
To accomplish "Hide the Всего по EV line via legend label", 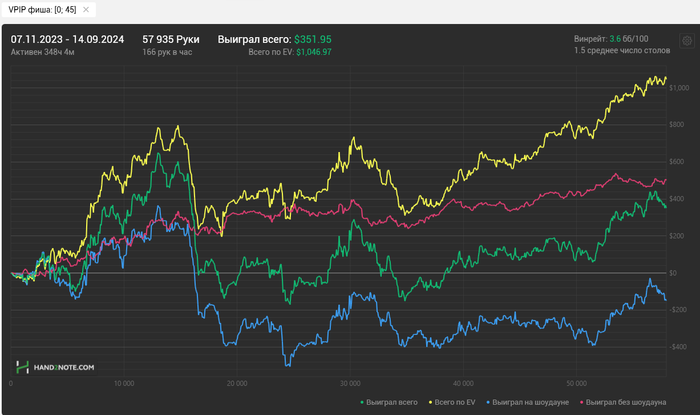I will click(456, 402).
